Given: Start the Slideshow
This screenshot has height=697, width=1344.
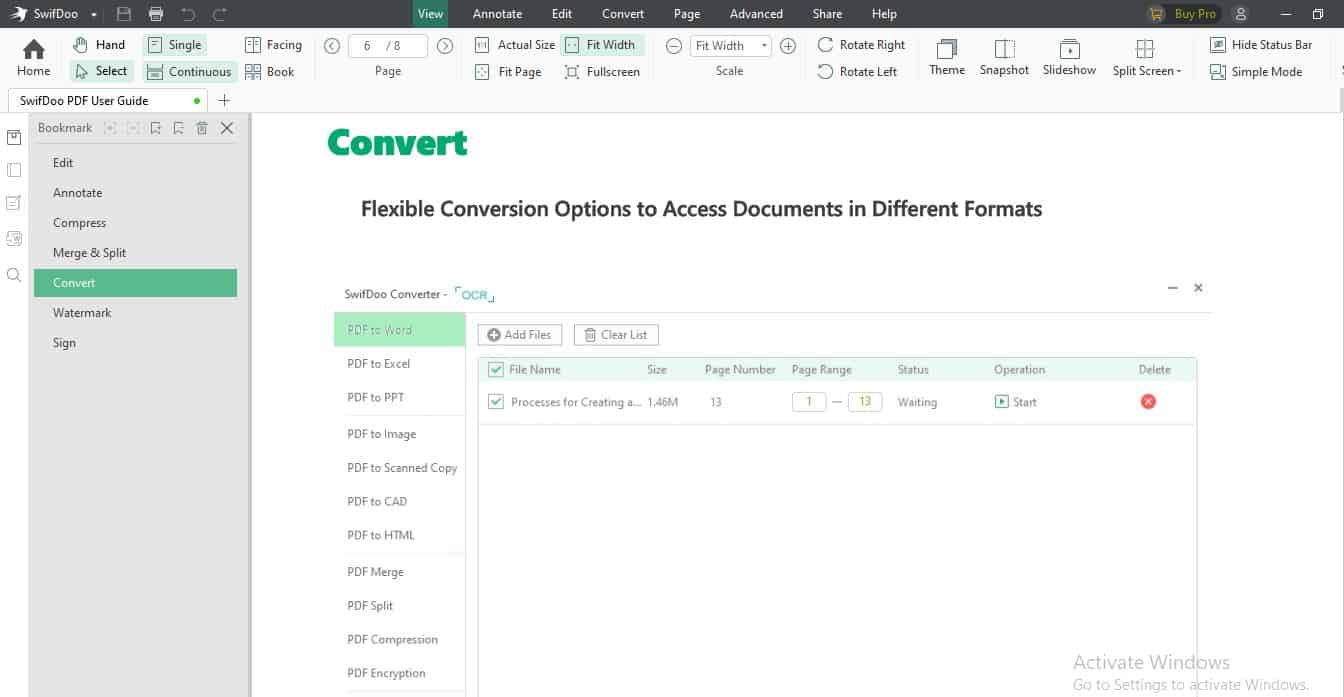Looking at the screenshot, I should click(x=1069, y=58).
